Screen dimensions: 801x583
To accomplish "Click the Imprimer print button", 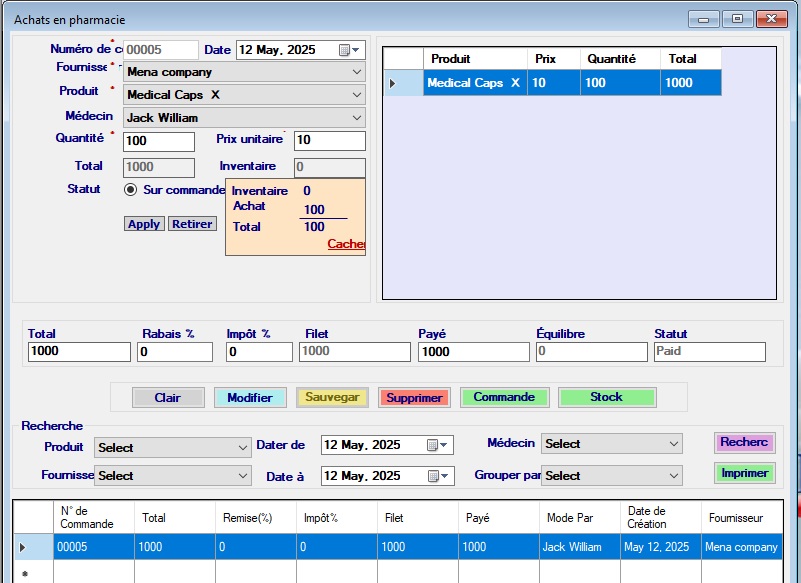I will pos(744,473).
